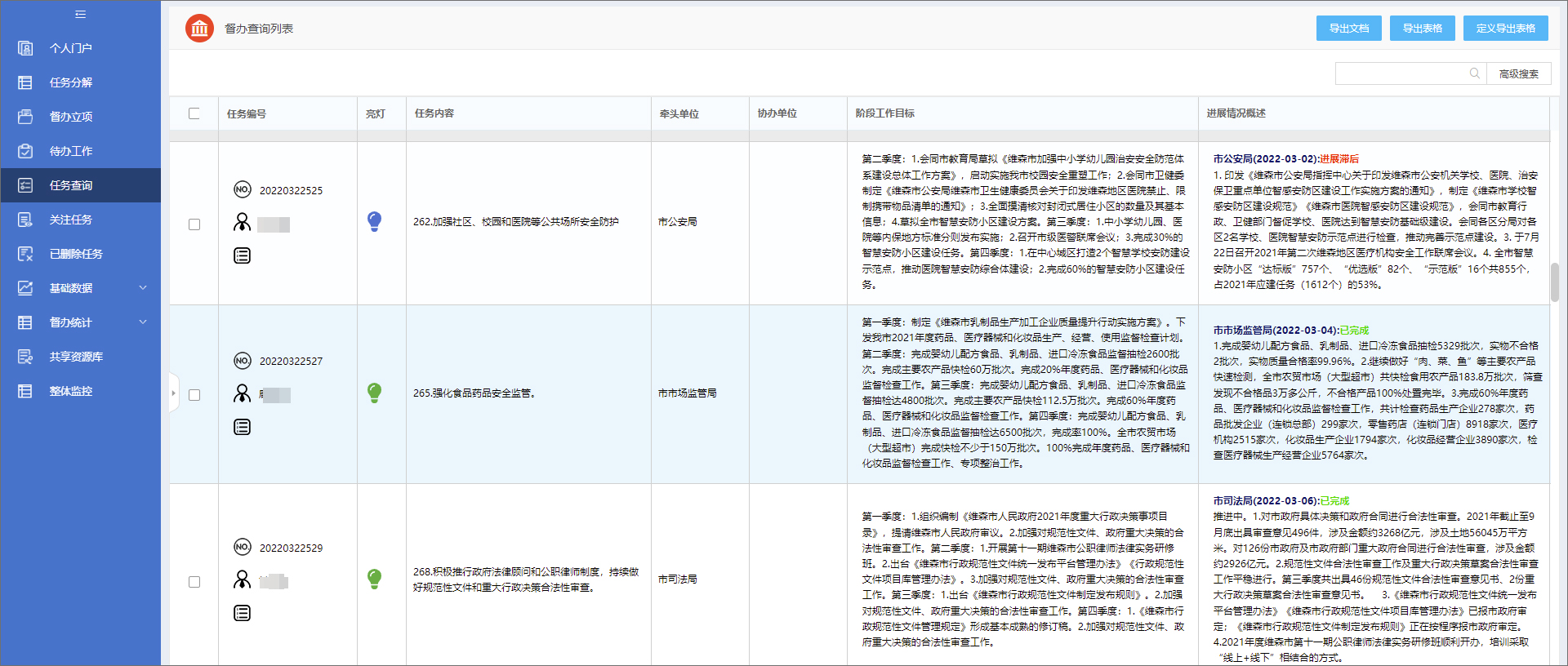Click the 关注任务 icon
The height and width of the screenshot is (666, 1568).
click(x=25, y=220)
